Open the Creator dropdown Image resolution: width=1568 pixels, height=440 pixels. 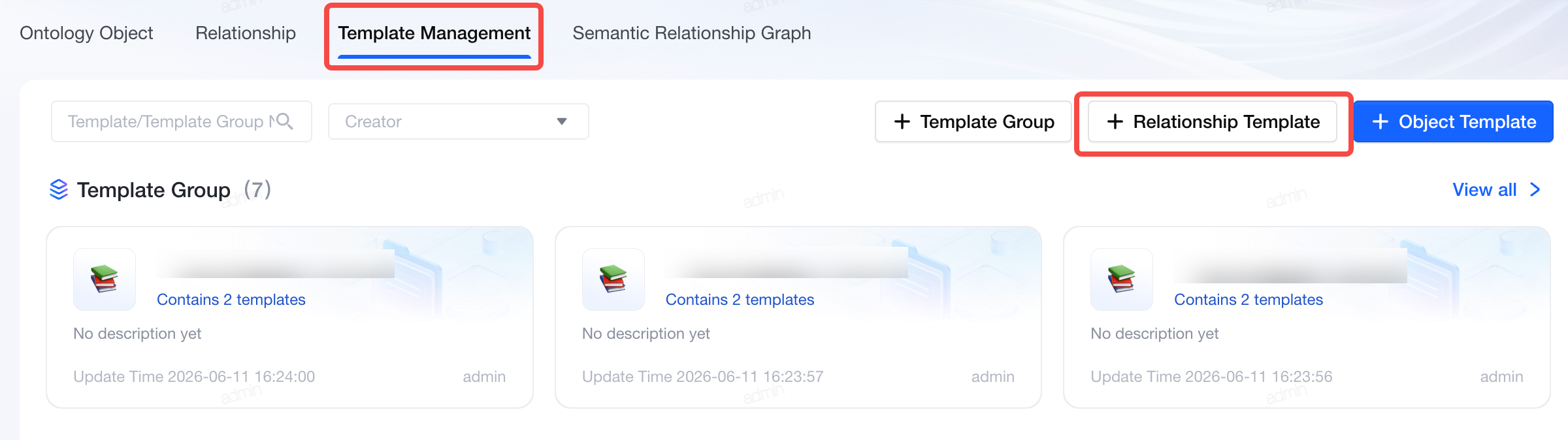pos(458,121)
